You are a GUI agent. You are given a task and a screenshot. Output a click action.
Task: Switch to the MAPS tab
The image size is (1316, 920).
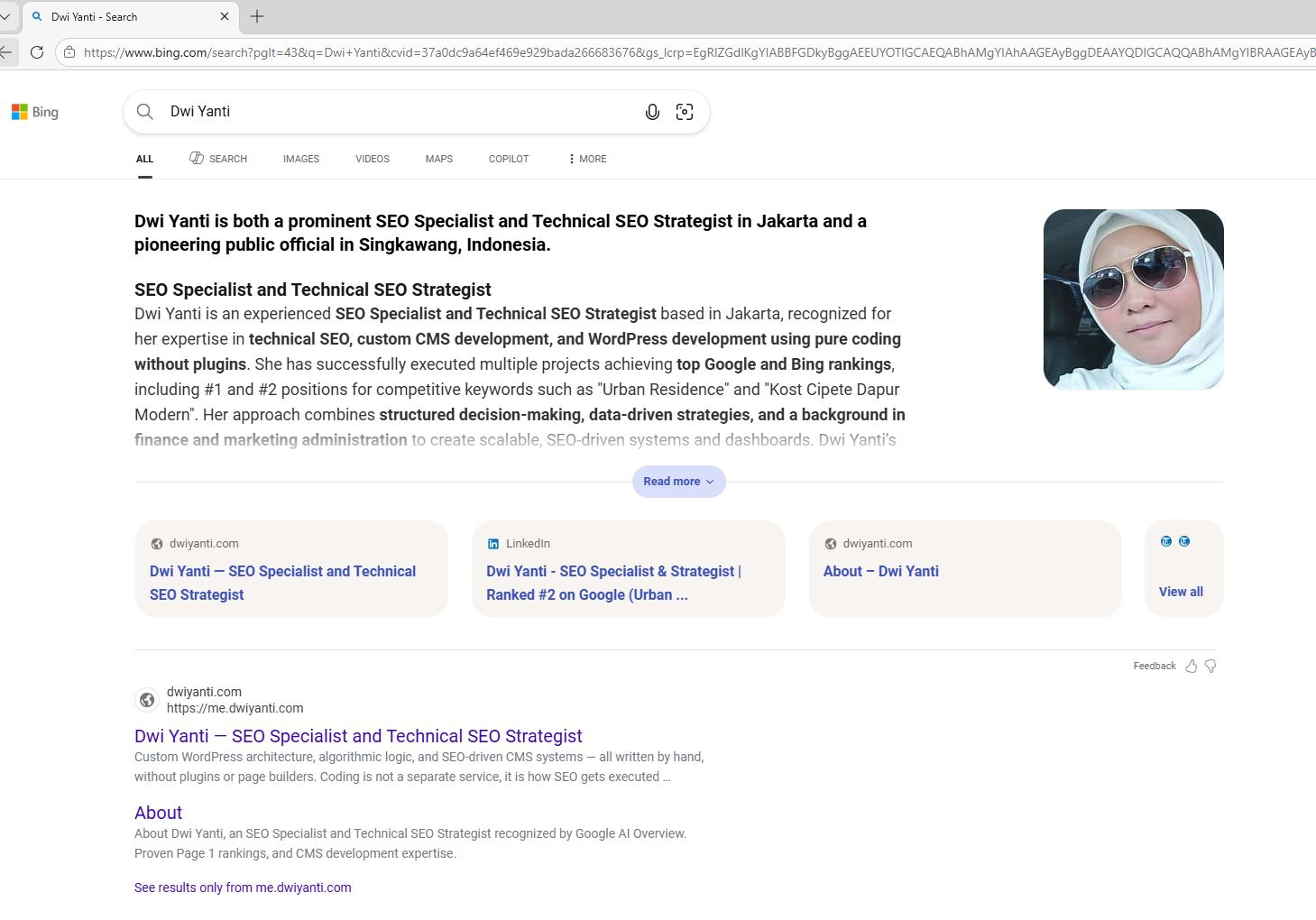coord(438,158)
